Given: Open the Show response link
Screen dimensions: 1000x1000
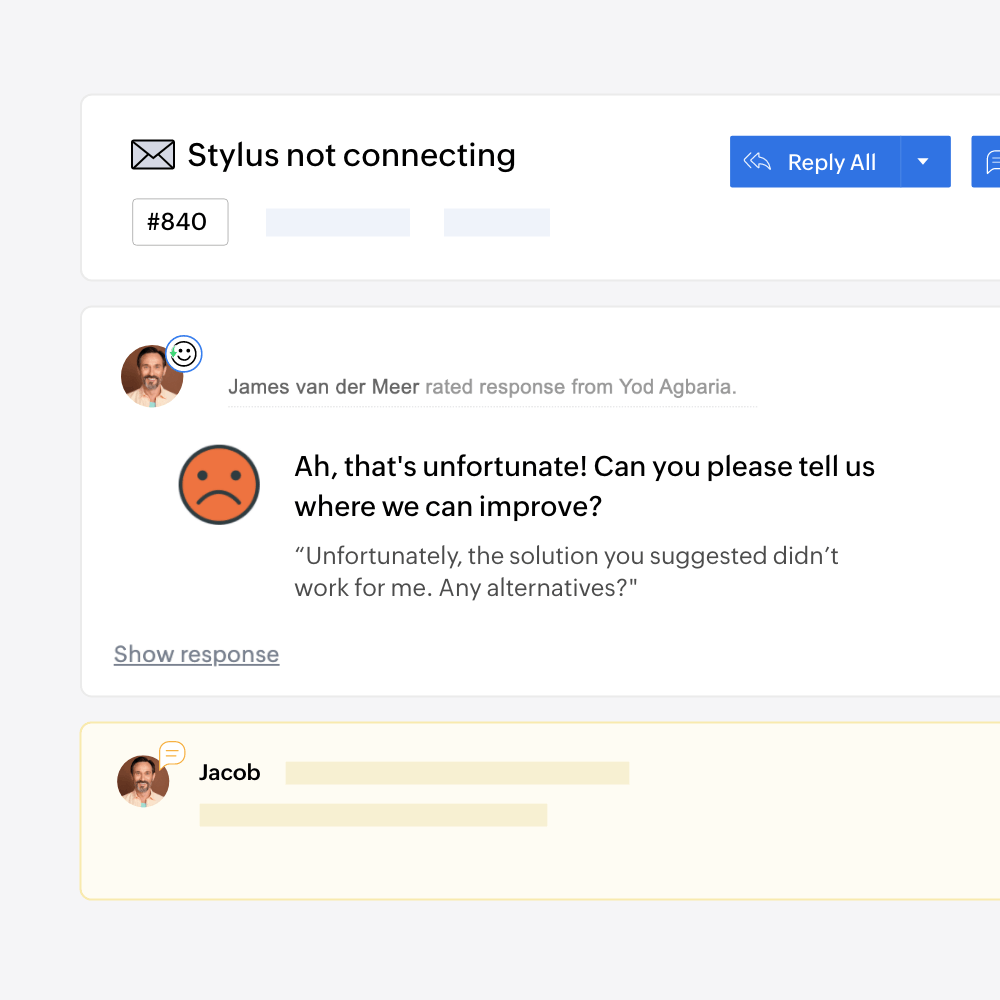Looking at the screenshot, I should [196, 654].
